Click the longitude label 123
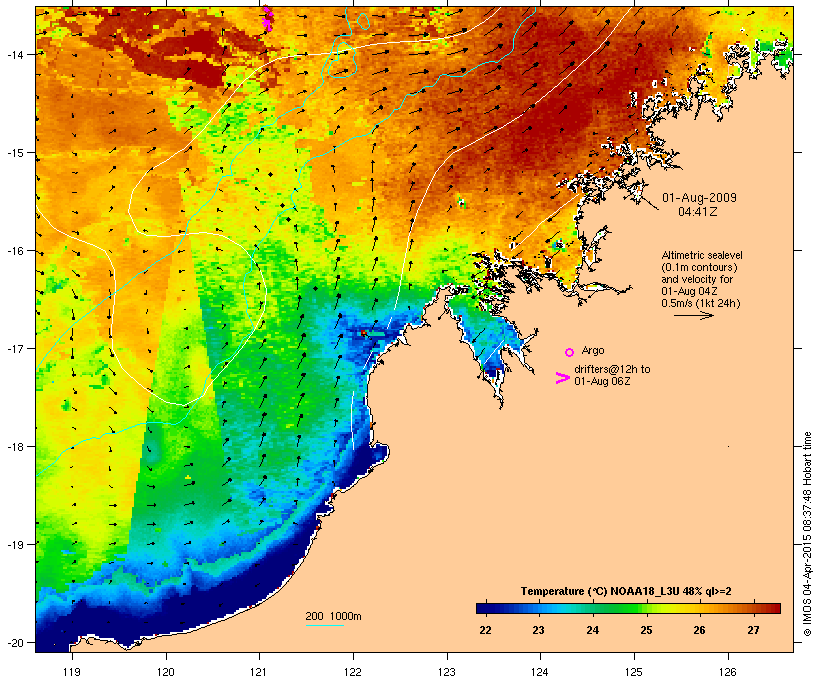820x680 pixels. pyautogui.click(x=447, y=672)
